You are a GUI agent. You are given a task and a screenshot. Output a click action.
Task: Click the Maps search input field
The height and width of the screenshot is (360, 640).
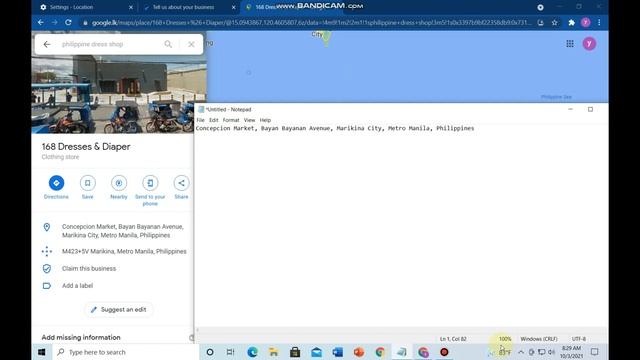(x=110, y=44)
